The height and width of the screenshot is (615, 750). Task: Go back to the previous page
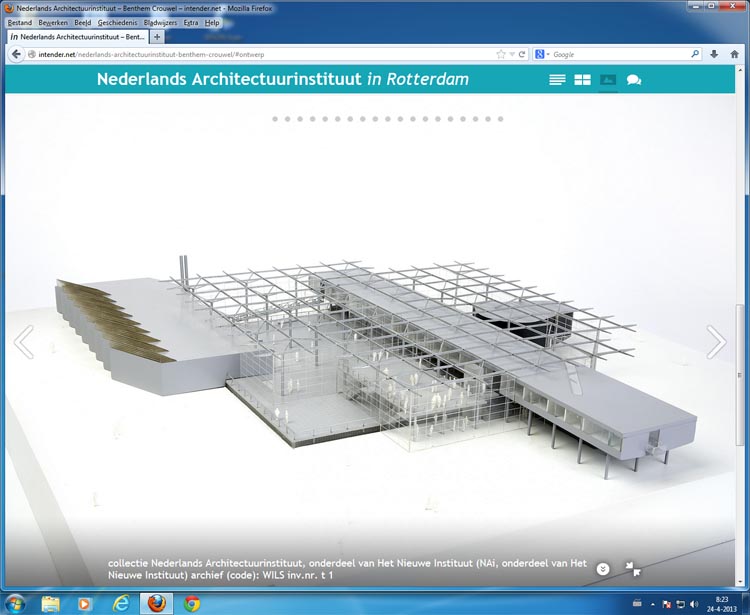(16, 55)
